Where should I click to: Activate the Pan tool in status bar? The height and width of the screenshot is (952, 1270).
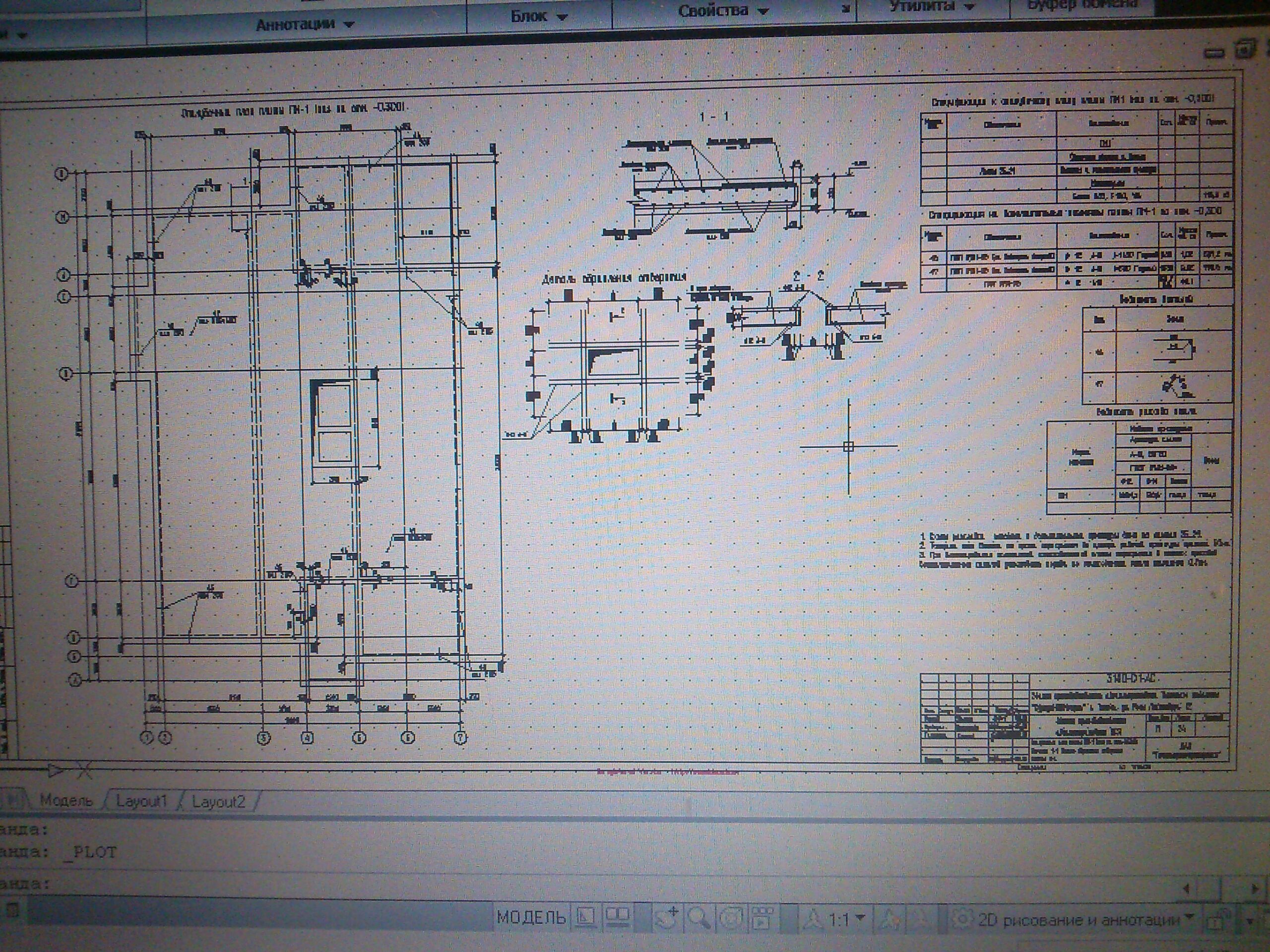click(667, 918)
